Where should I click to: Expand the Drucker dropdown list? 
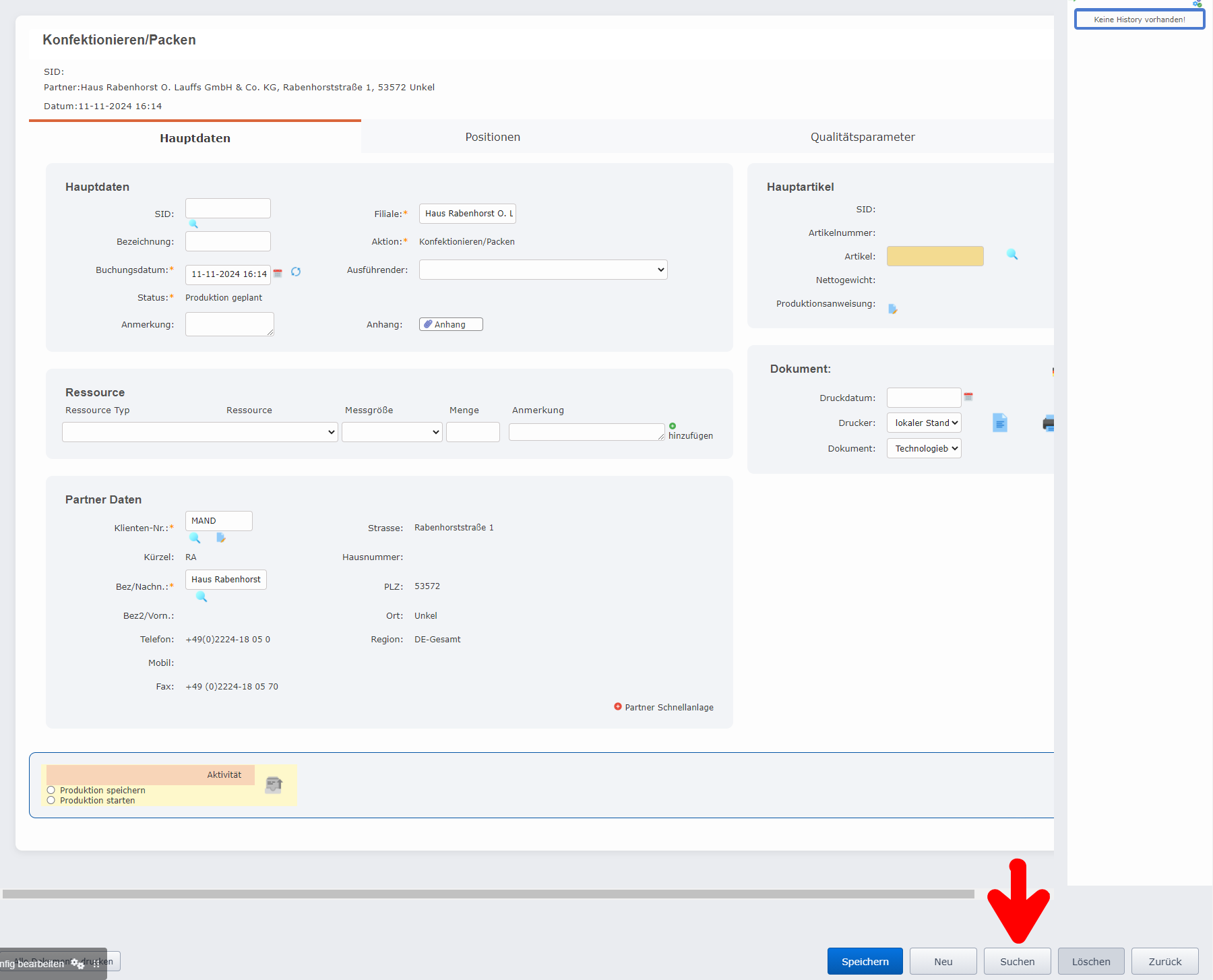[924, 423]
